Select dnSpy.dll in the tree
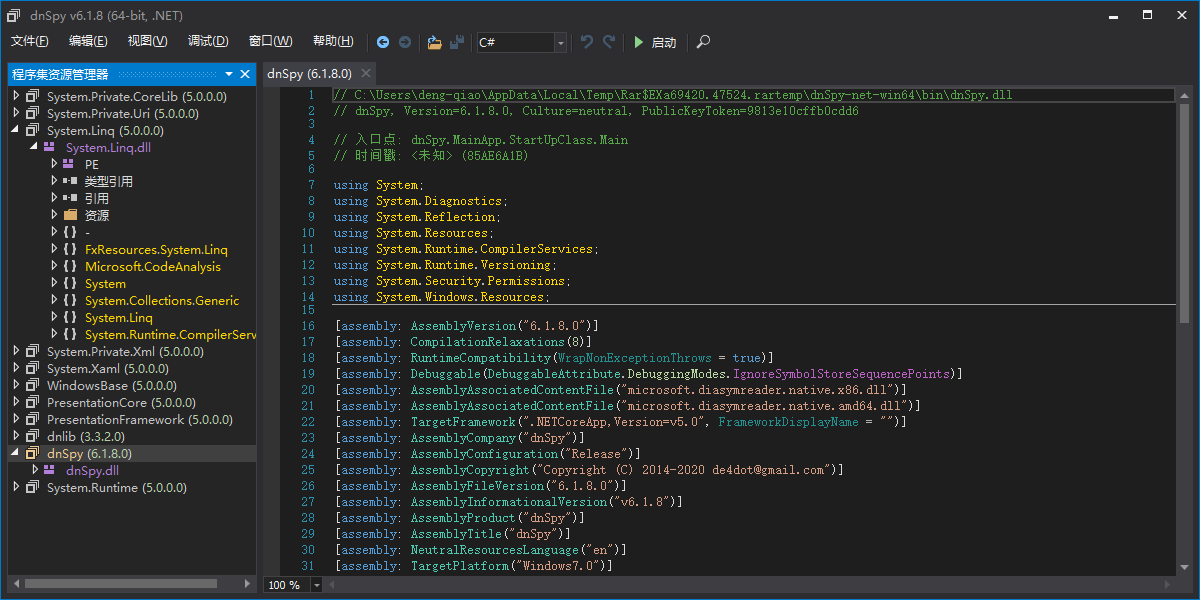This screenshot has width=1200, height=600. tap(92, 471)
